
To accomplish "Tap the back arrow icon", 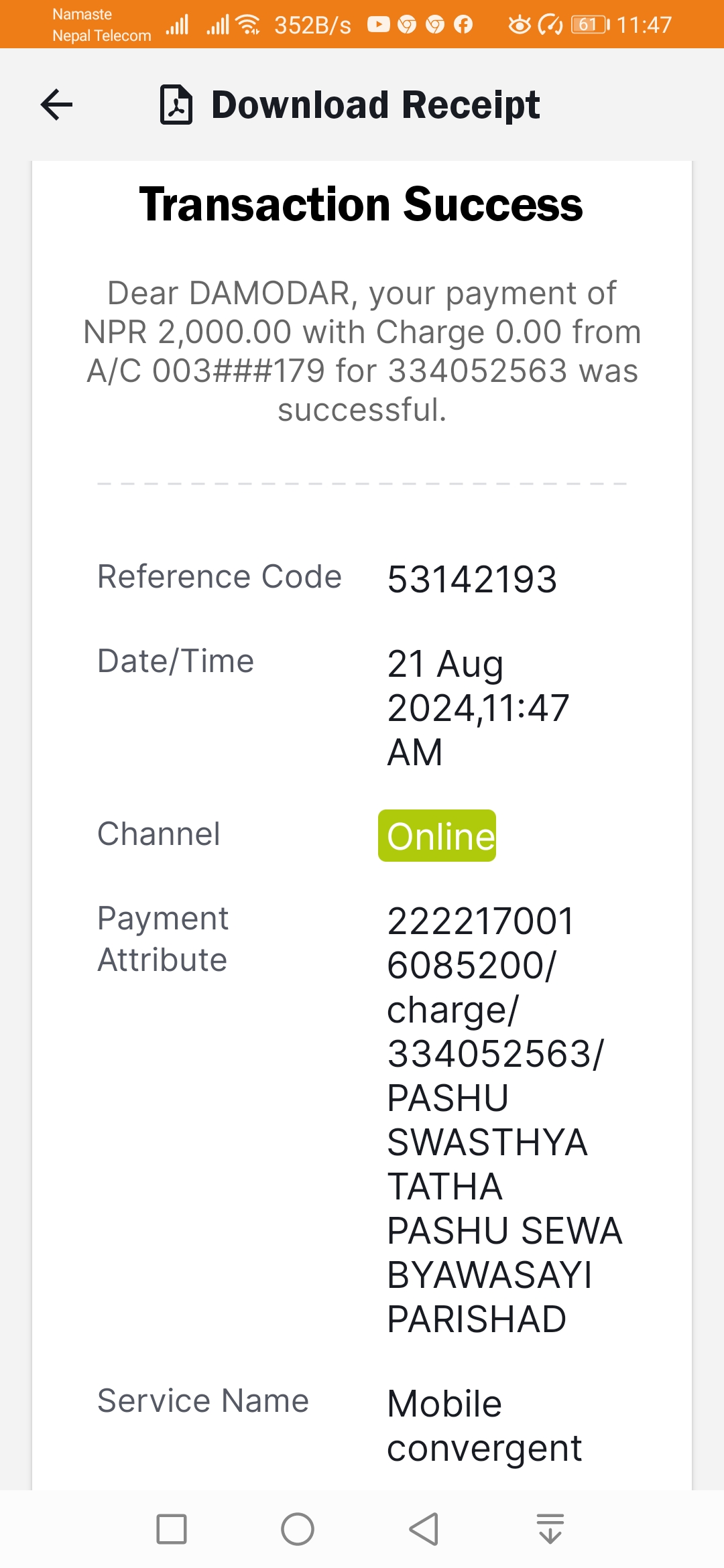I will 56,105.
